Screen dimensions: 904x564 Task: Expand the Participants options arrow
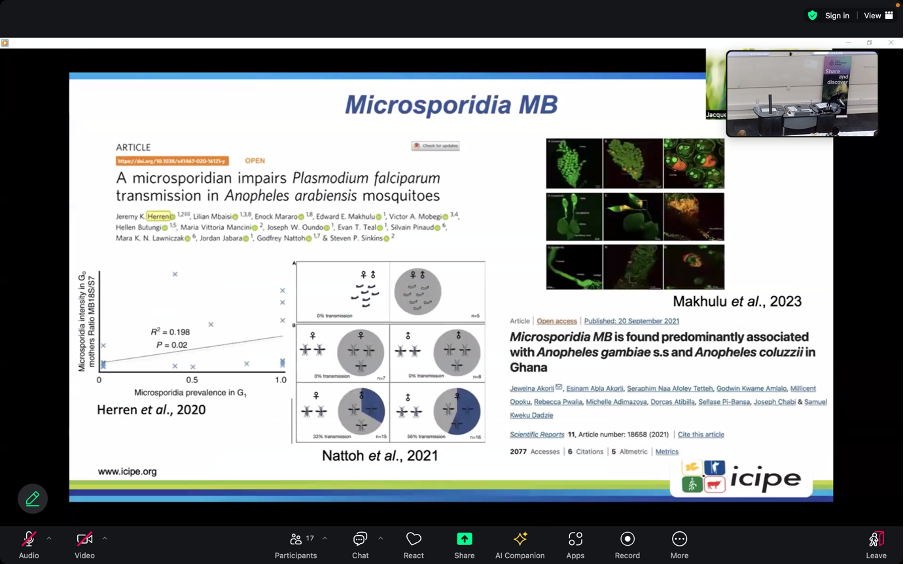pyautogui.click(x=324, y=538)
